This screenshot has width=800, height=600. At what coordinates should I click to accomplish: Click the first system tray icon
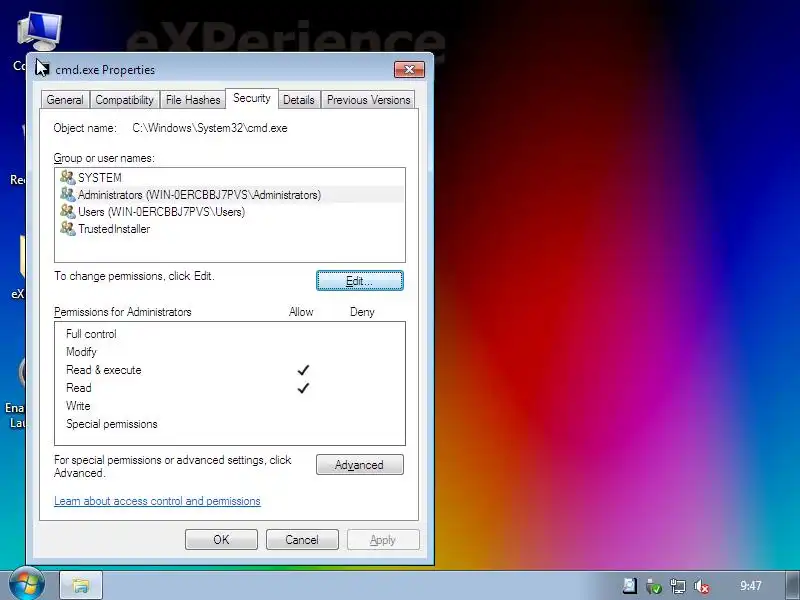[630, 586]
